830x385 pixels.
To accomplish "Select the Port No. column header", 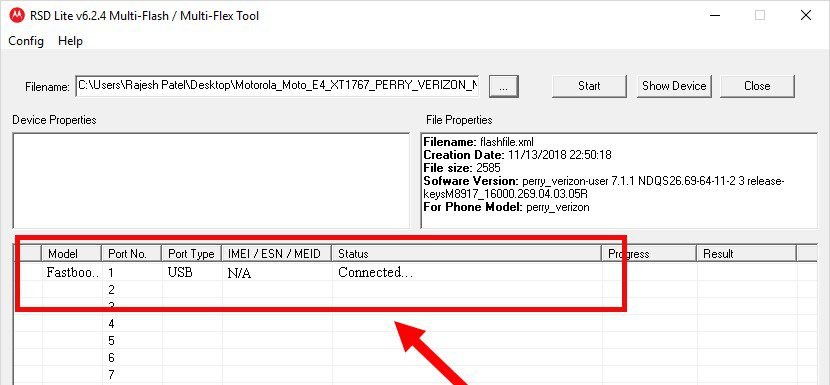I will click(132, 254).
